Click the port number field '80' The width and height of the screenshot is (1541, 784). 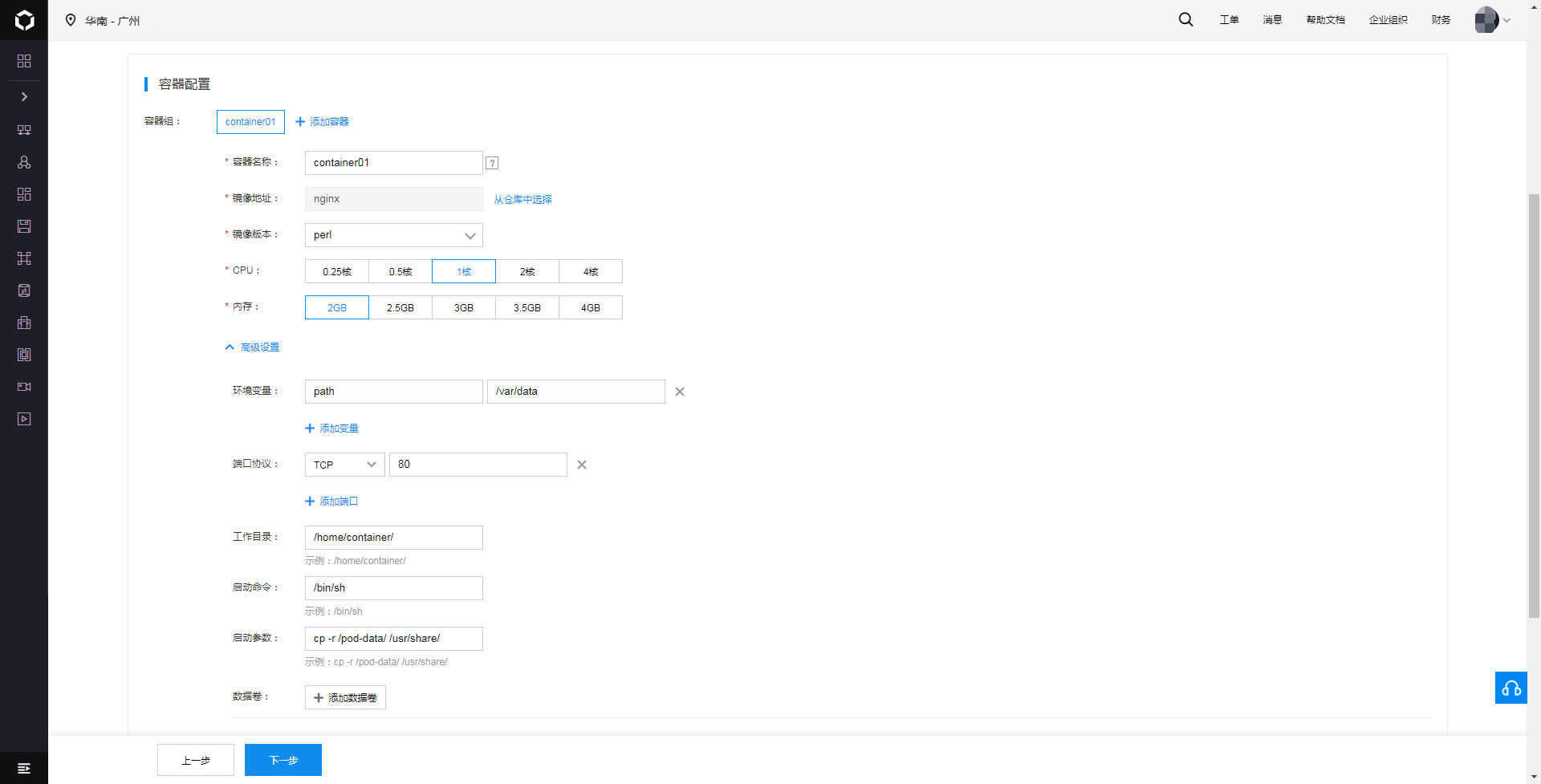(x=478, y=465)
